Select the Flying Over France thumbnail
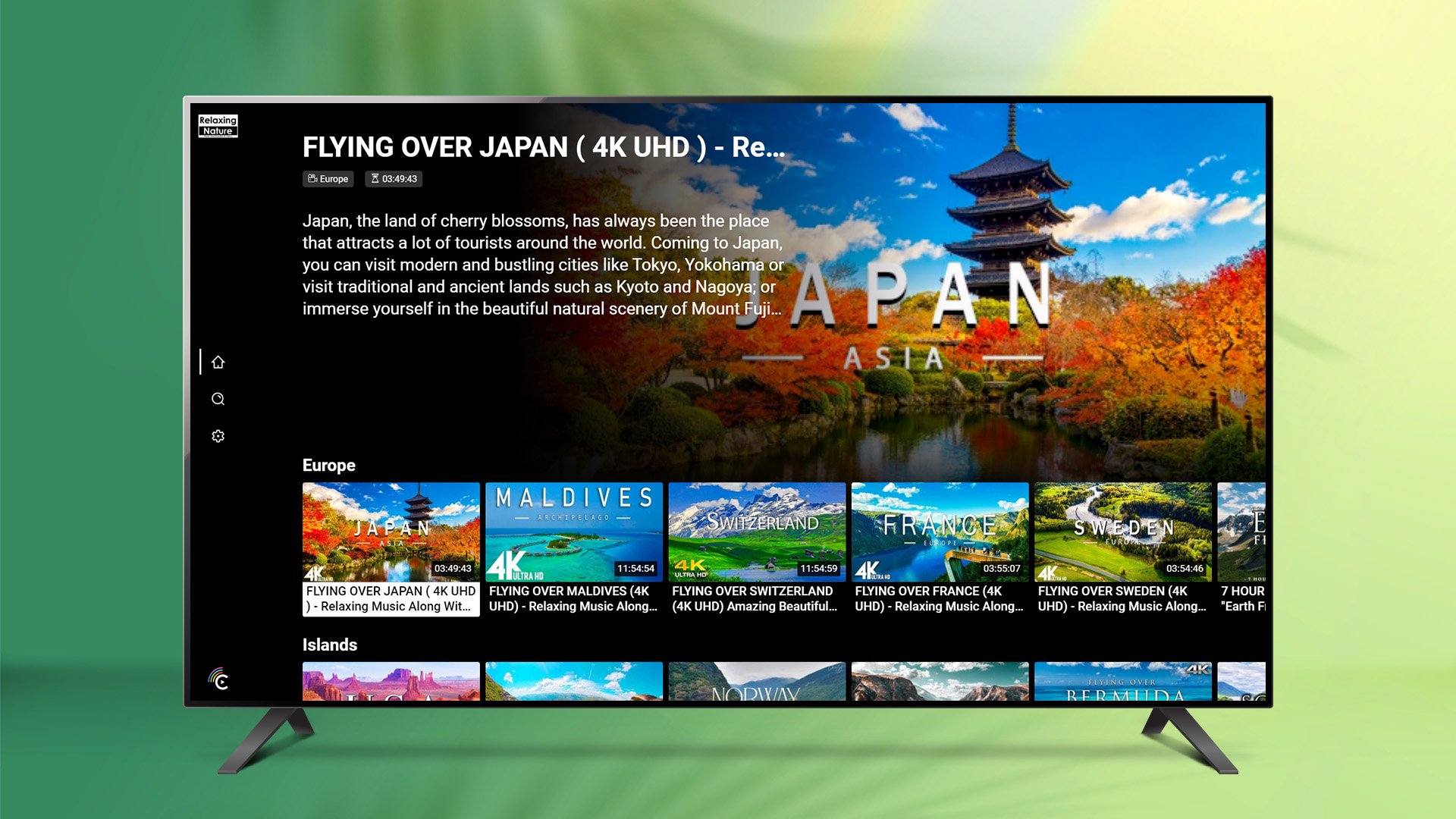Image resolution: width=1456 pixels, height=819 pixels. pos(940,532)
